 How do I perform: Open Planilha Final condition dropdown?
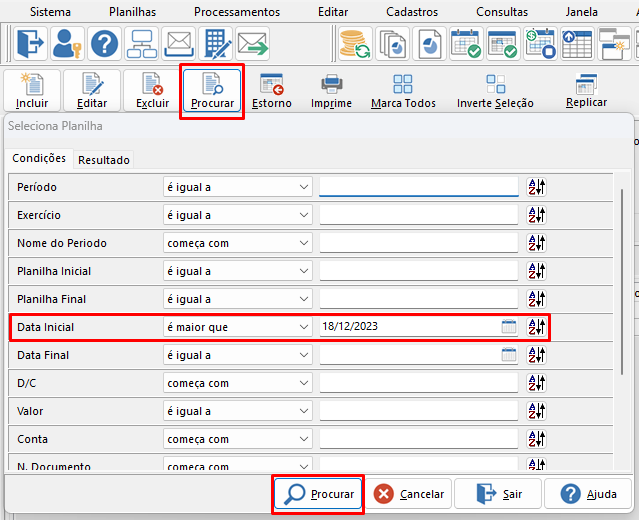point(238,299)
